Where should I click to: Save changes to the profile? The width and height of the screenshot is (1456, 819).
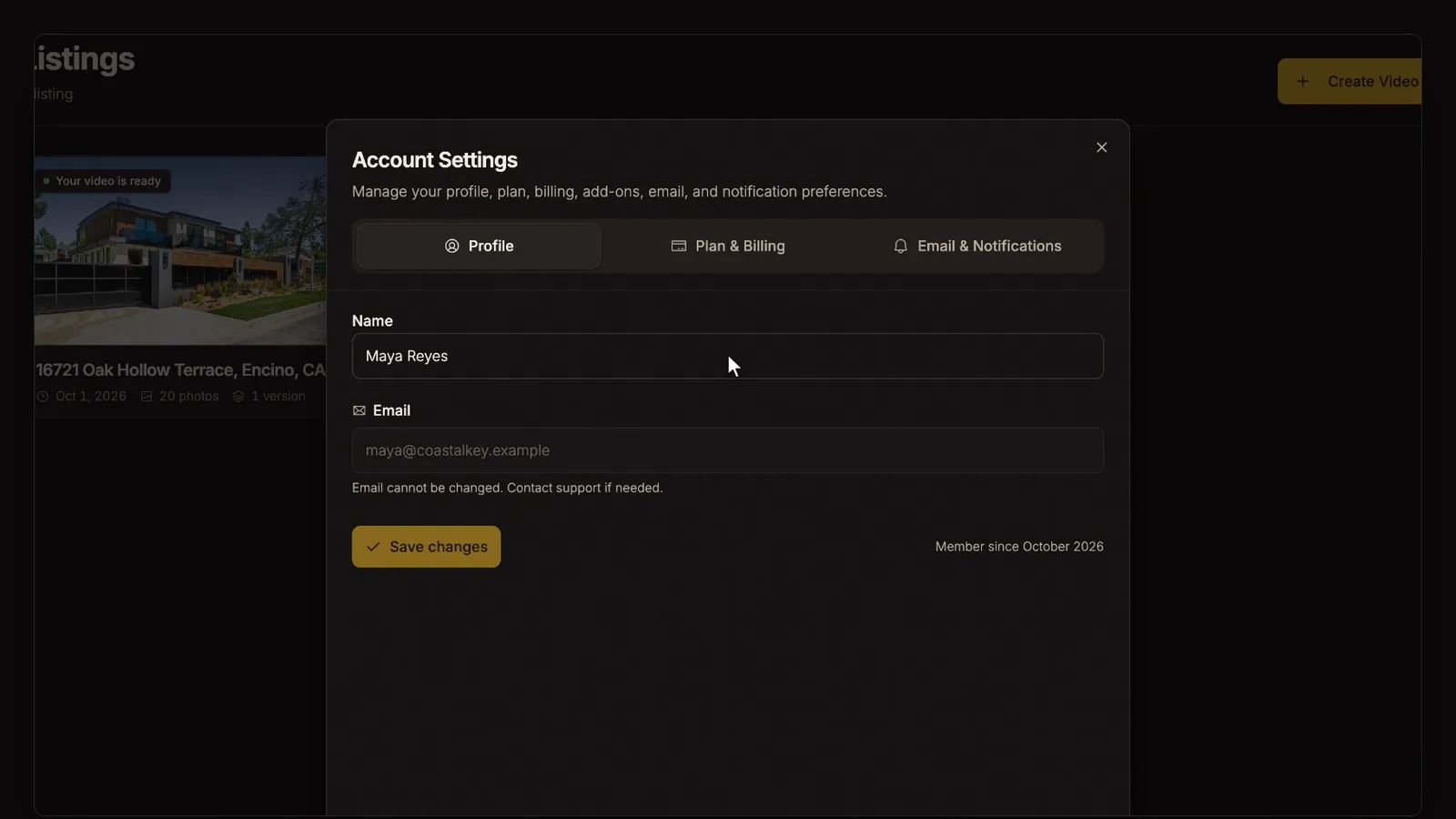coord(426,547)
